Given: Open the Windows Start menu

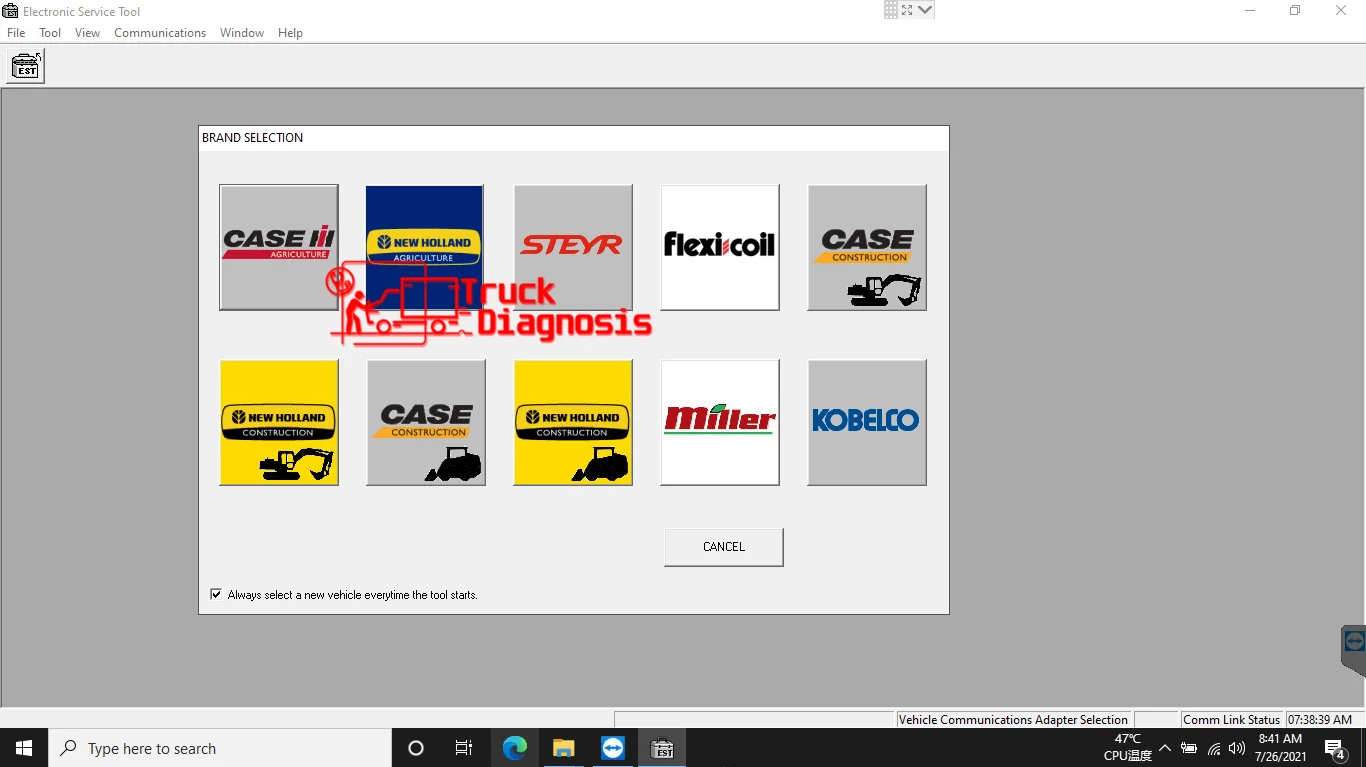Looking at the screenshot, I should click(24, 748).
